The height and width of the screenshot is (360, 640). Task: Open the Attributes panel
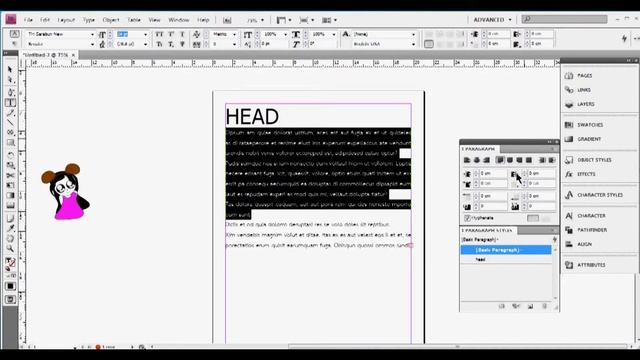coord(585,264)
